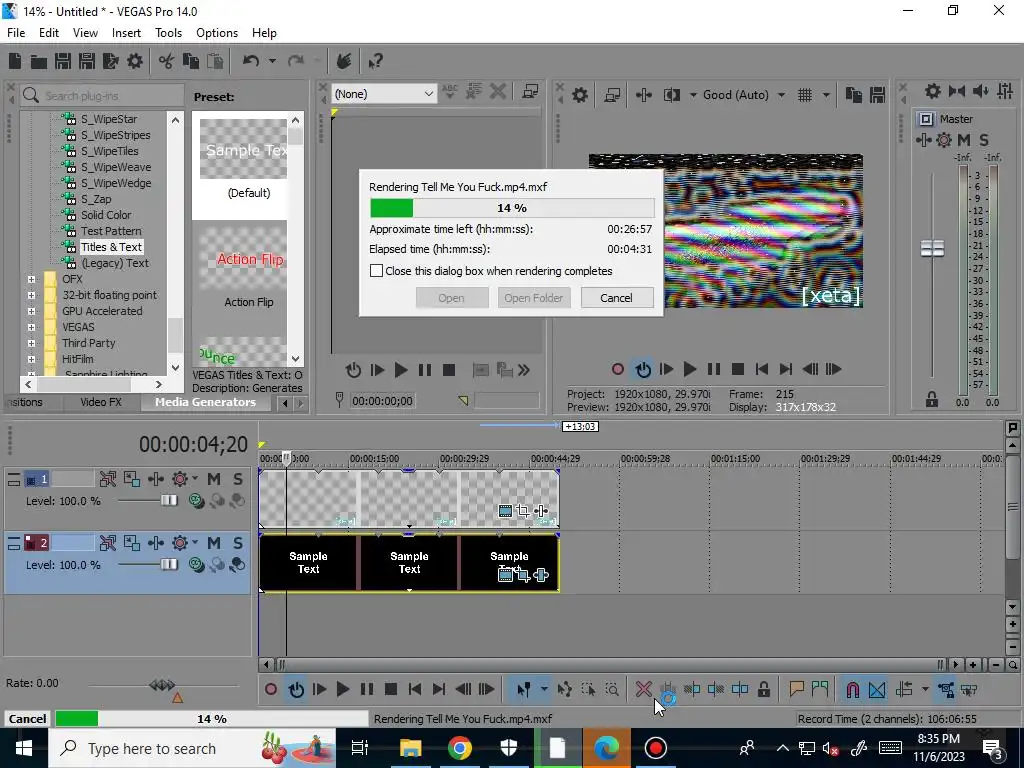Mute video track 1

(214, 479)
